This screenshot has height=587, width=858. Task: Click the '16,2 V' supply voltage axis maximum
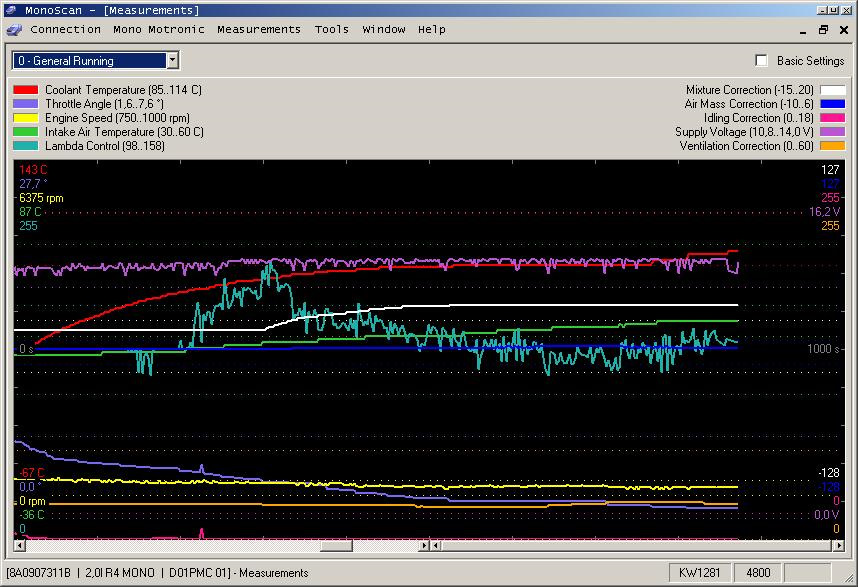825,212
